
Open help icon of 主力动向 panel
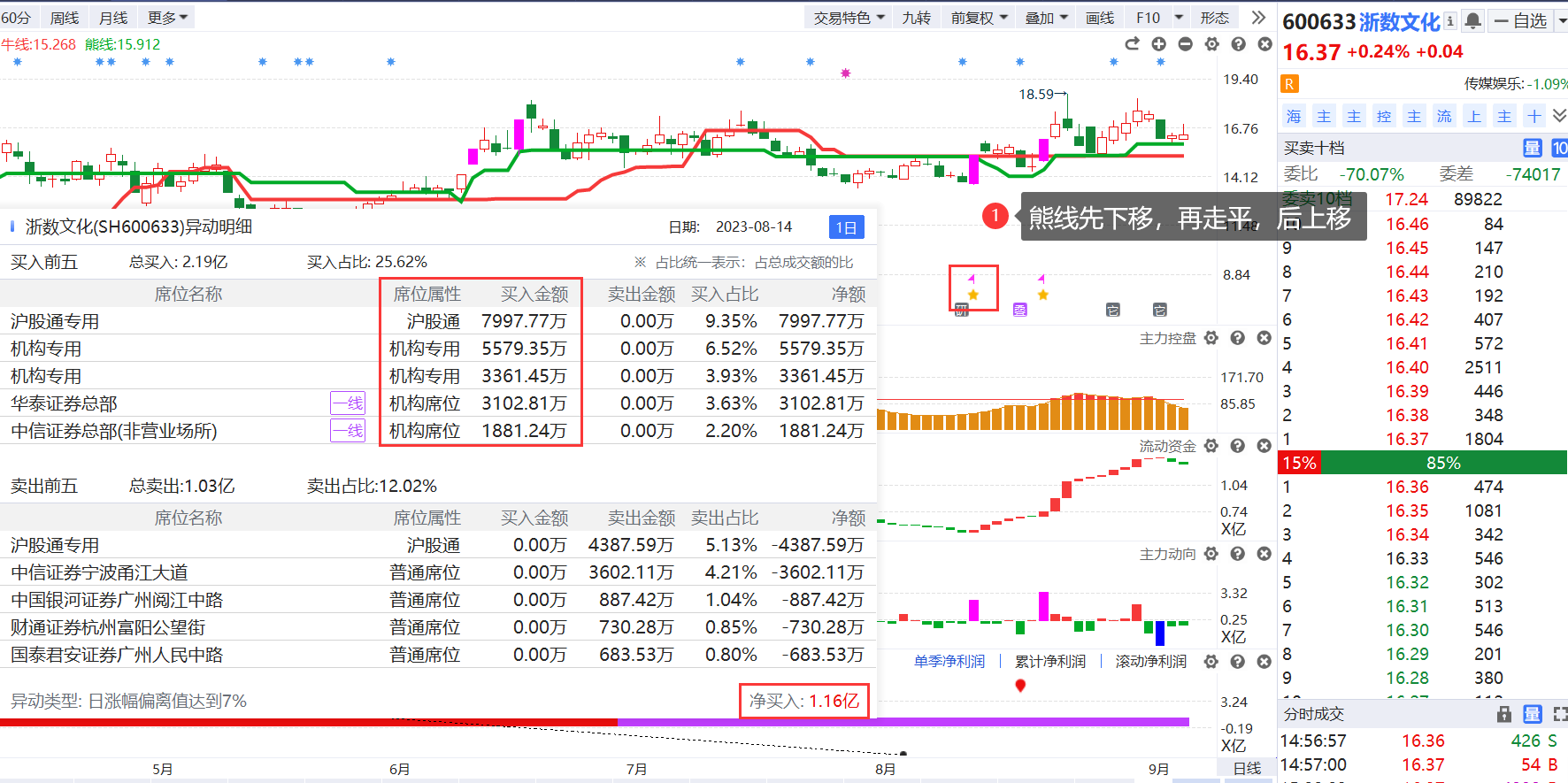pyautogui.click(x=1238, y=553)
